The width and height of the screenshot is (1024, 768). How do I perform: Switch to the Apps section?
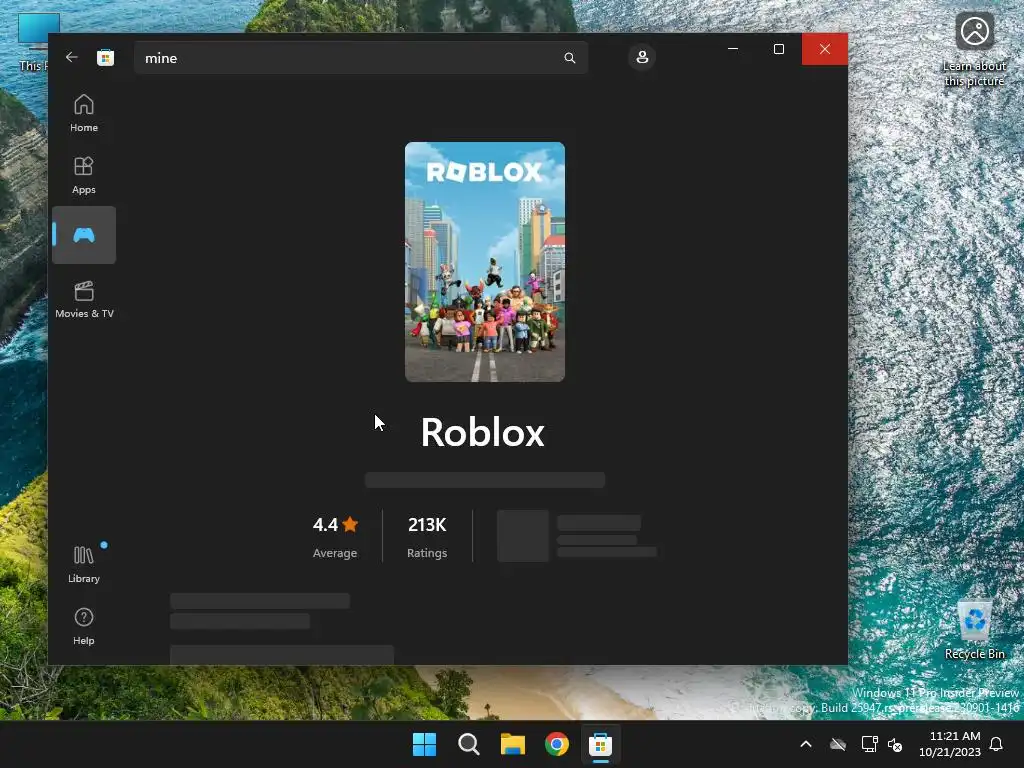(84, 175)
